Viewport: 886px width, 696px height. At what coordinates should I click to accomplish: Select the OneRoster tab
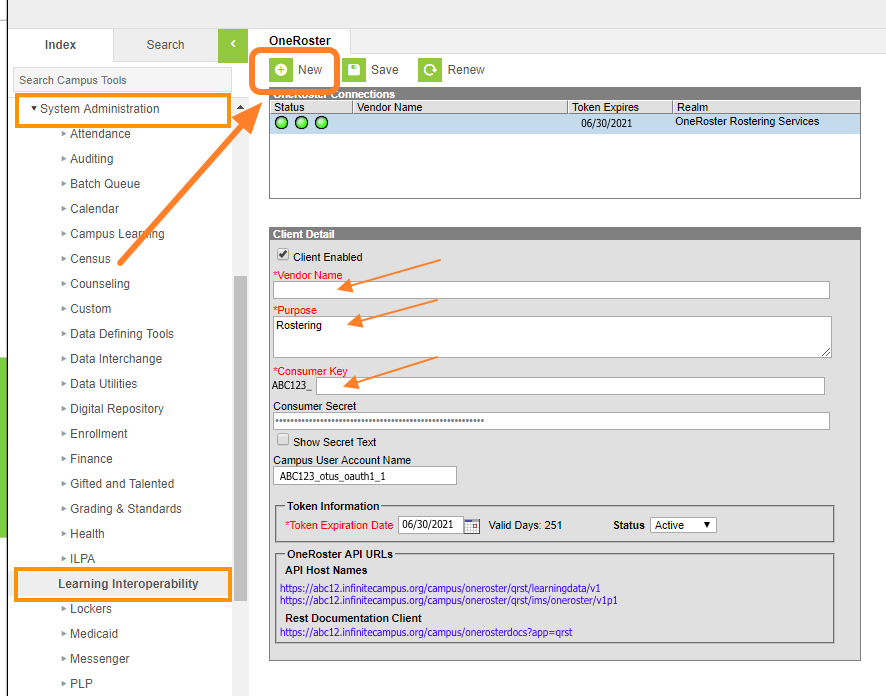299,41
